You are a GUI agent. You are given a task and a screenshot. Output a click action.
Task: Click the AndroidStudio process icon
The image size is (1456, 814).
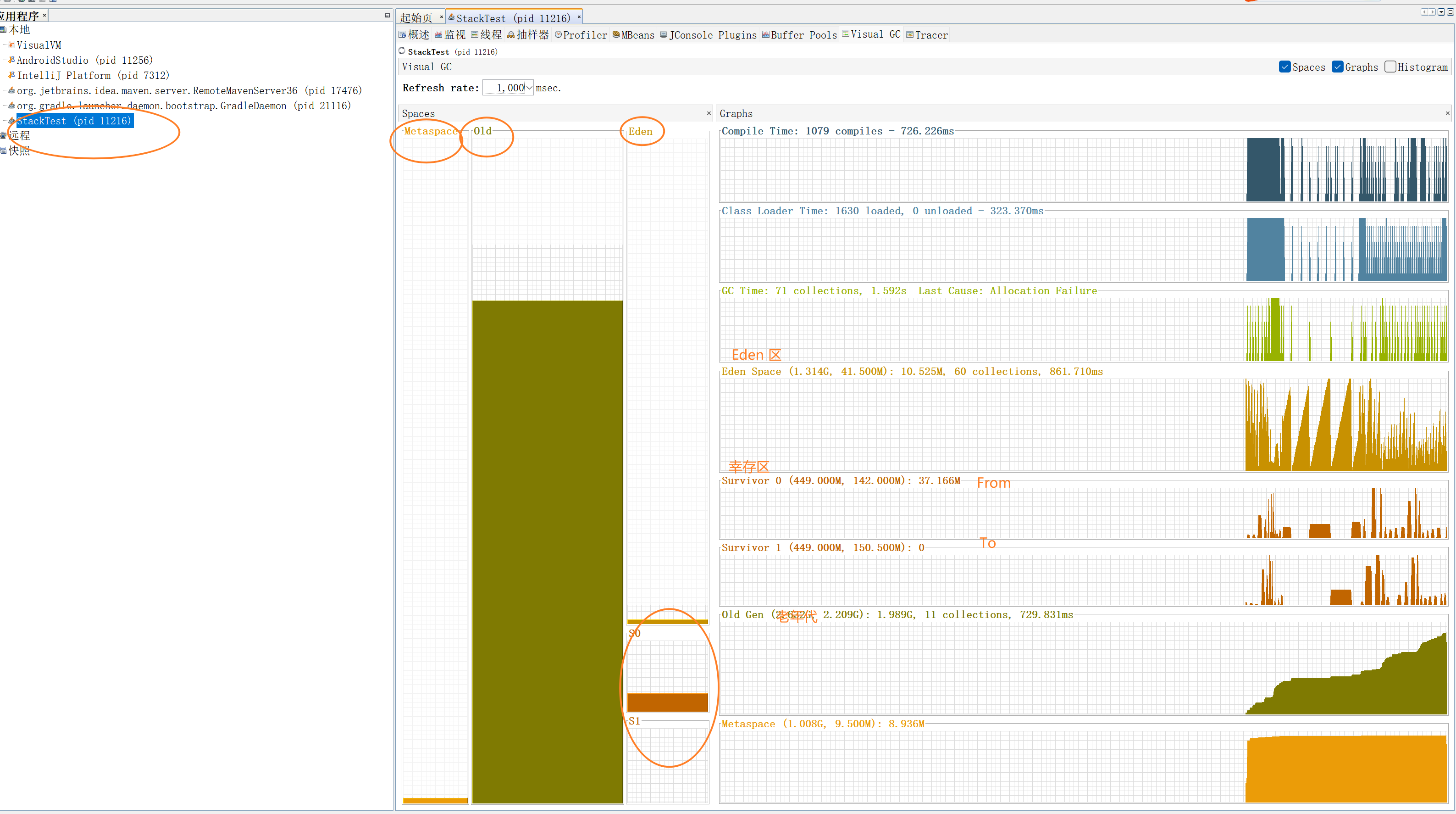11,59
